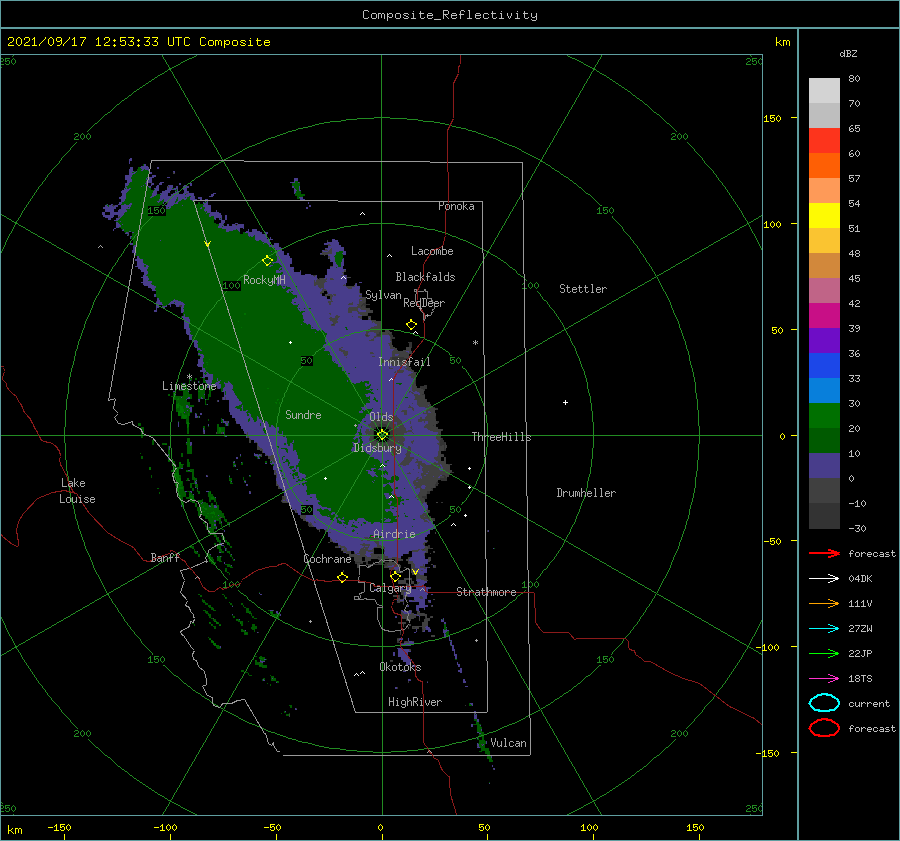Click the Stettler city label

pyautogui.click(x=583, y=289)
